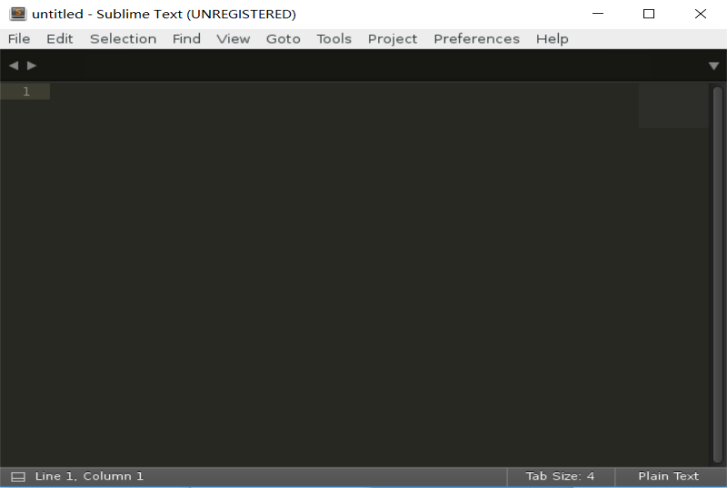Open the Goto menu
The width and height of the screenshot is (728, 488).
click(283, 39)
